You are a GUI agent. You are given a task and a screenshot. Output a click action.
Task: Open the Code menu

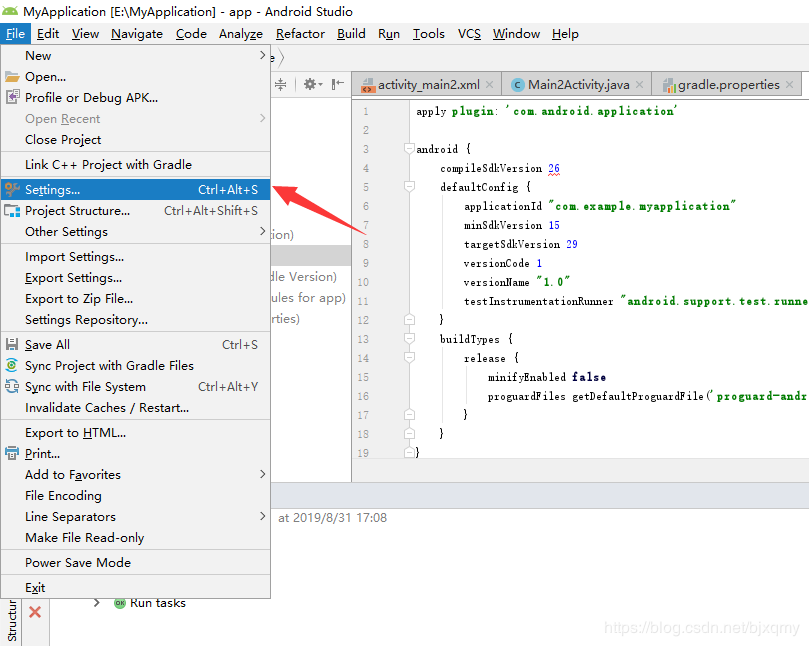pyautogui.click(x=191, y=34)
